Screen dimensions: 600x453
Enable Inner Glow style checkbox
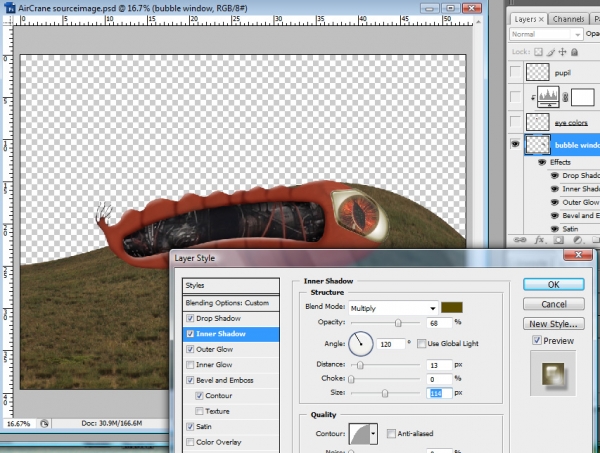tap(190, 365)
